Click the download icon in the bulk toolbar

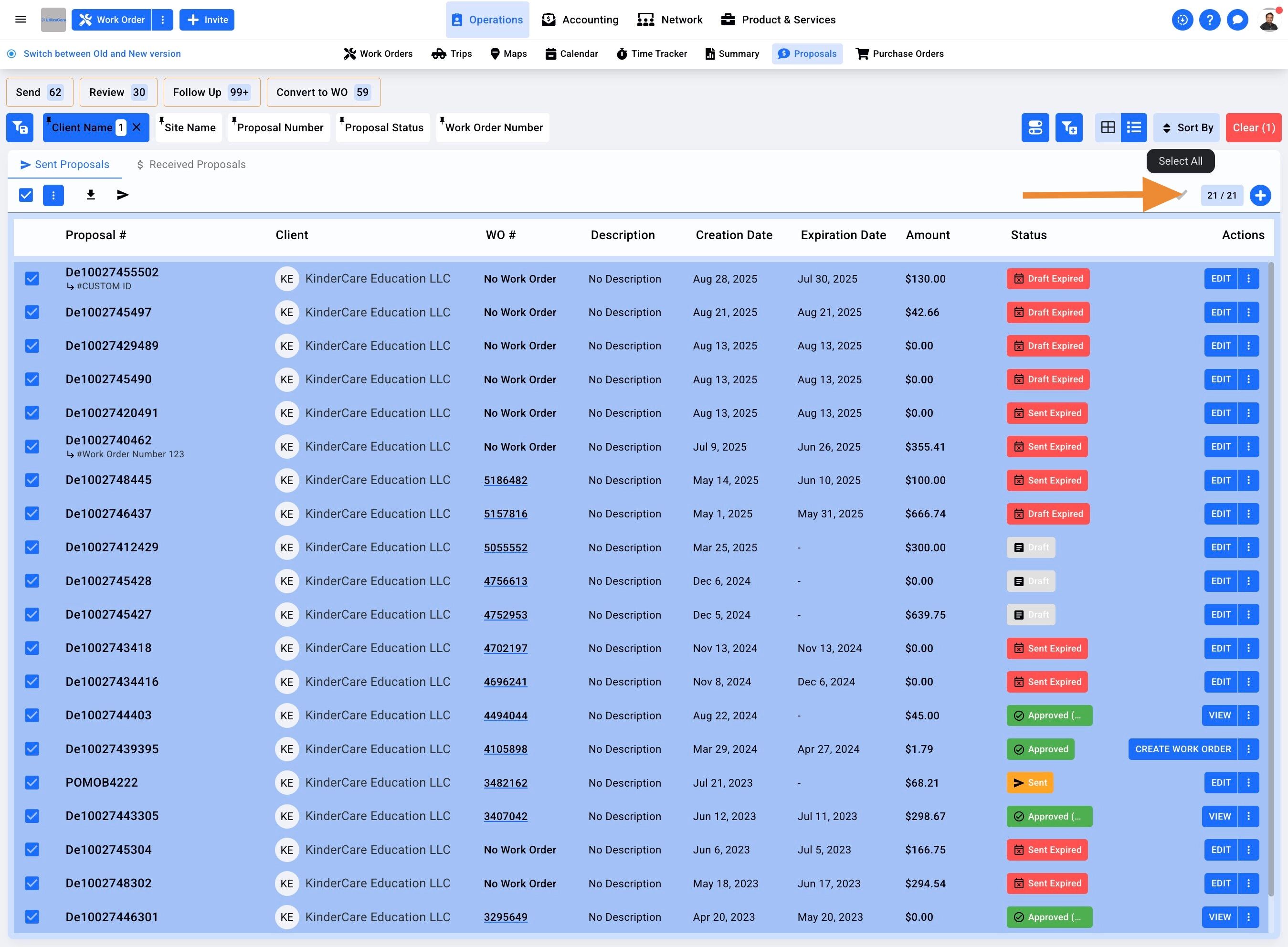[x=91, y=195]
